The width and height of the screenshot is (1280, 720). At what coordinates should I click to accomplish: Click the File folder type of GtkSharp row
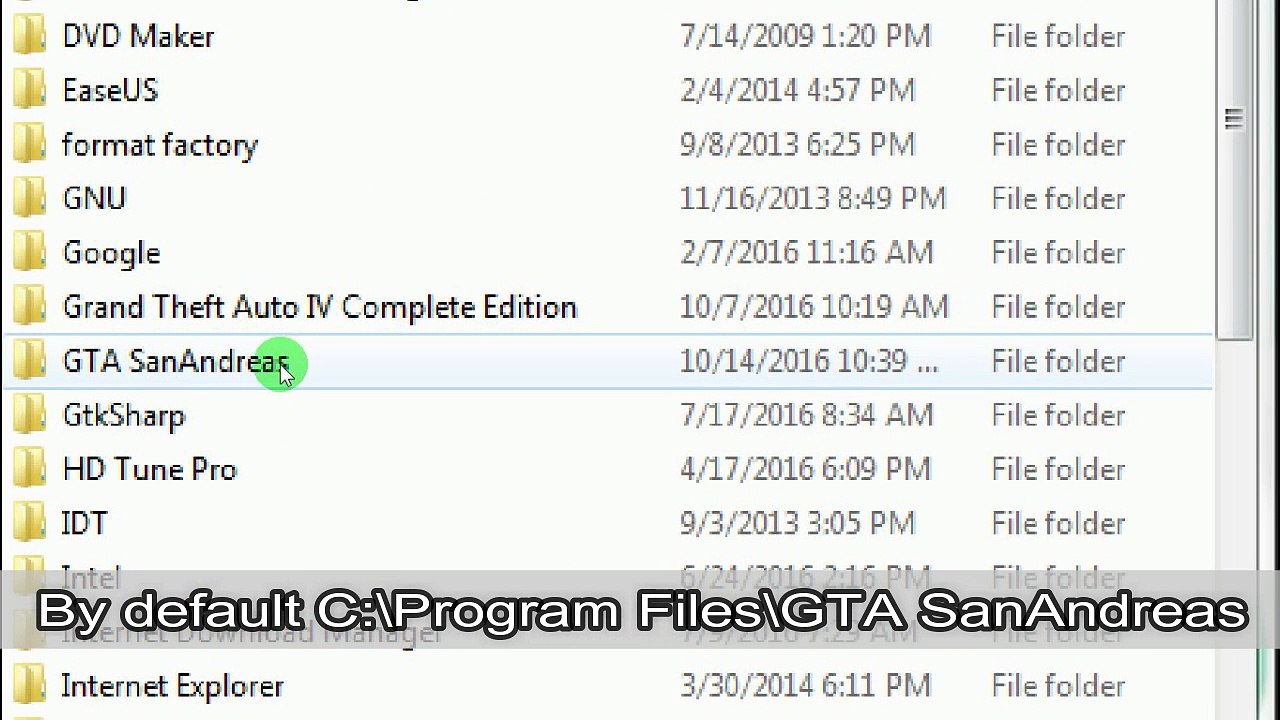pos(1058,415)
